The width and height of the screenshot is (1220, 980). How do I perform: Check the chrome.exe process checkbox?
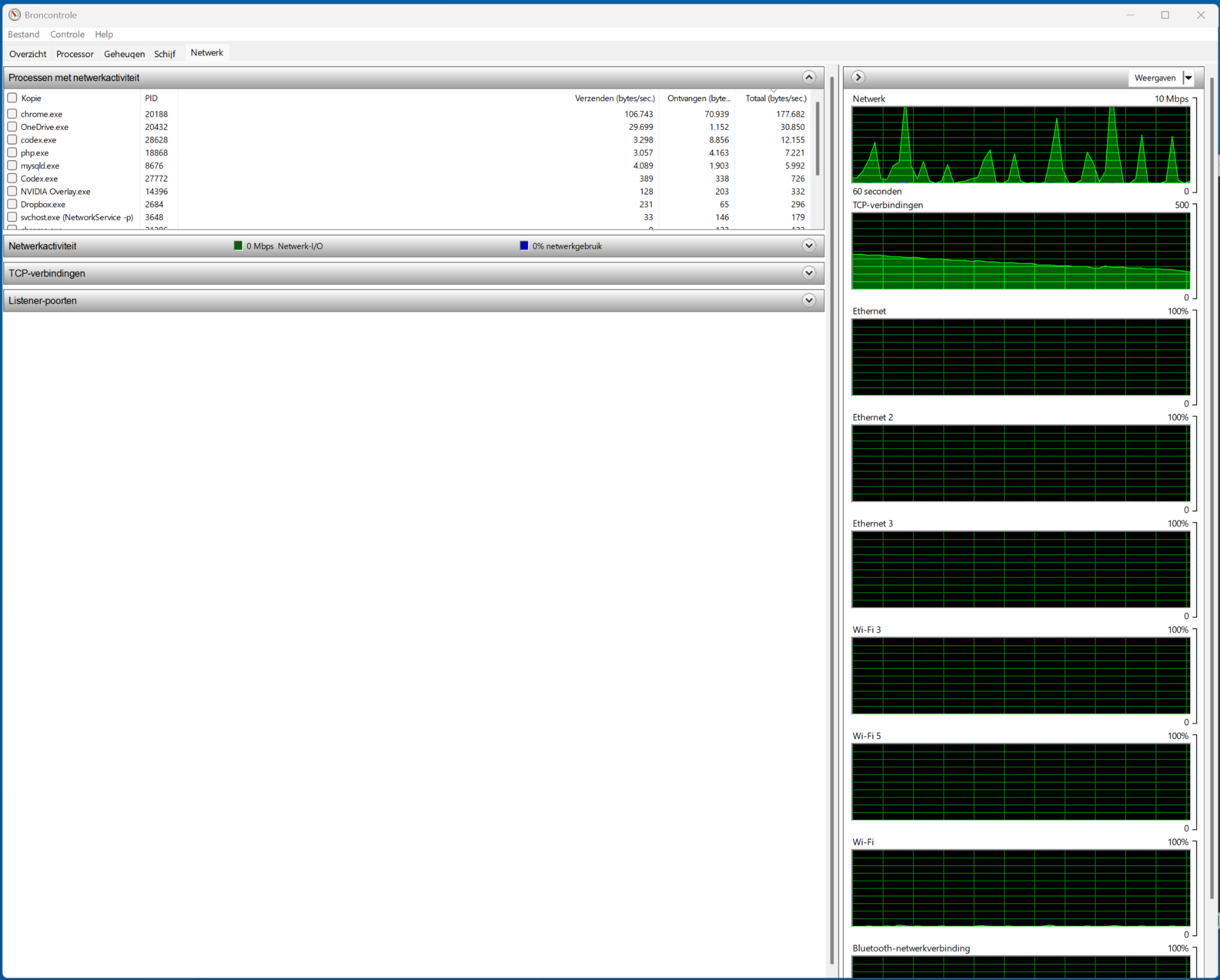(12, 114)
